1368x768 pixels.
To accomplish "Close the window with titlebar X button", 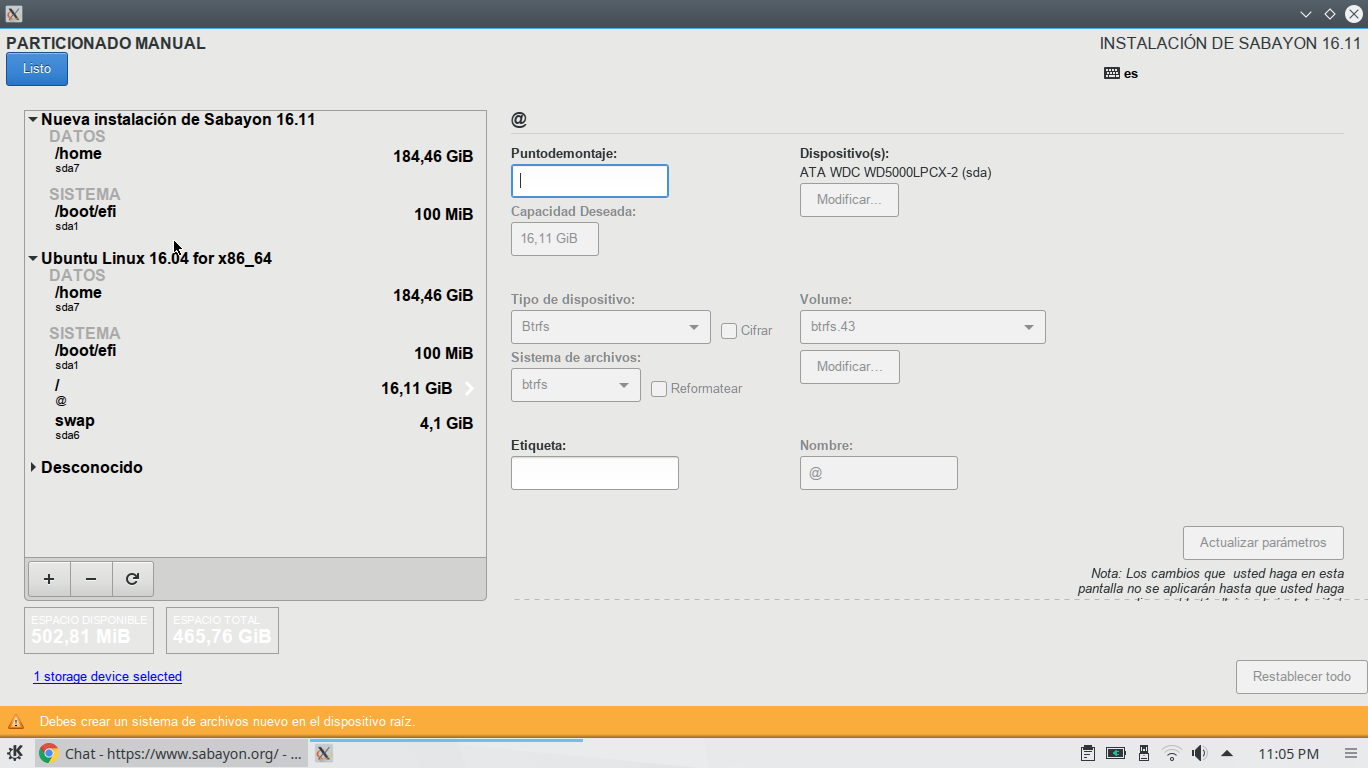I will pos(1354,14).
